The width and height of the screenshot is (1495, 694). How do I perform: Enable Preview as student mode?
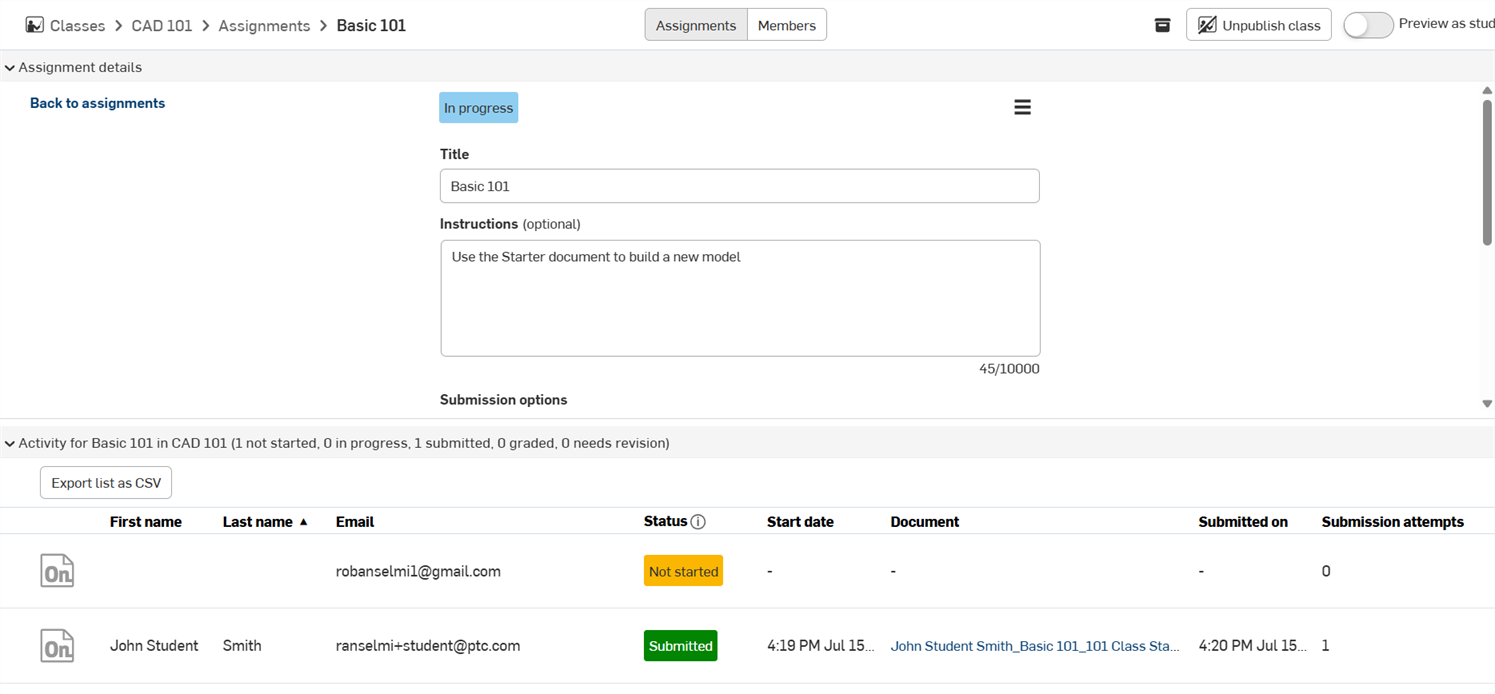[1368, 25]
